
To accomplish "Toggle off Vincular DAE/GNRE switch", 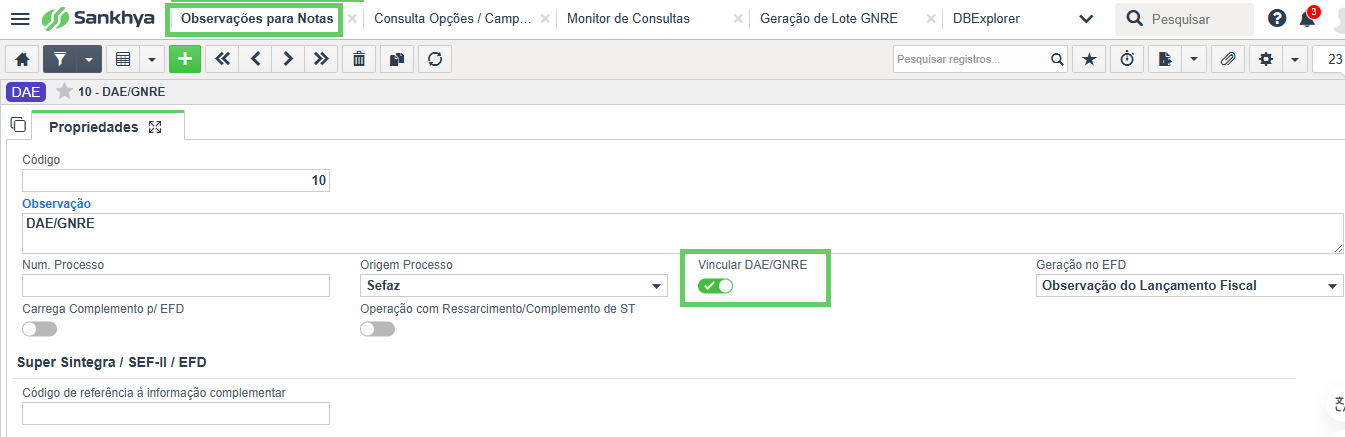I will [716, 286].
